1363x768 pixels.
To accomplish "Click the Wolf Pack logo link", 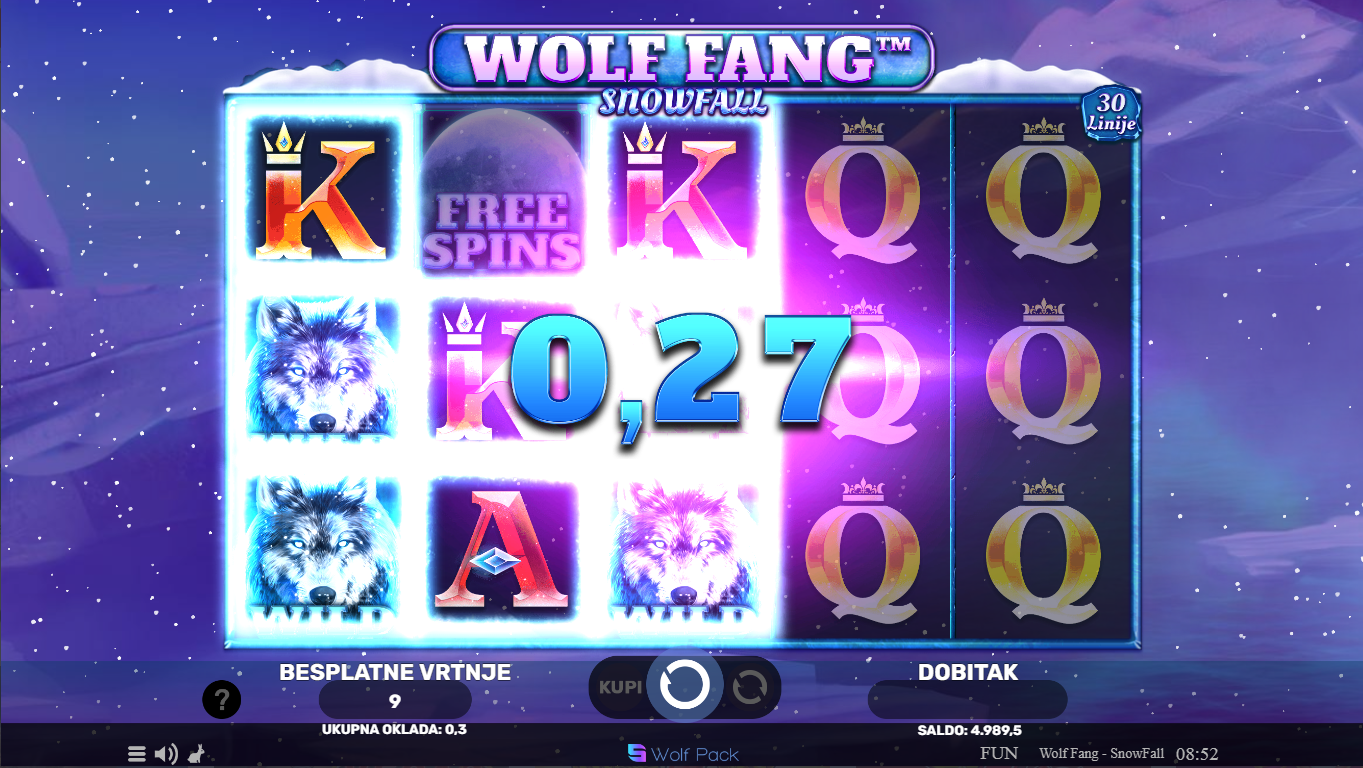I will click(x=684, y=753).
